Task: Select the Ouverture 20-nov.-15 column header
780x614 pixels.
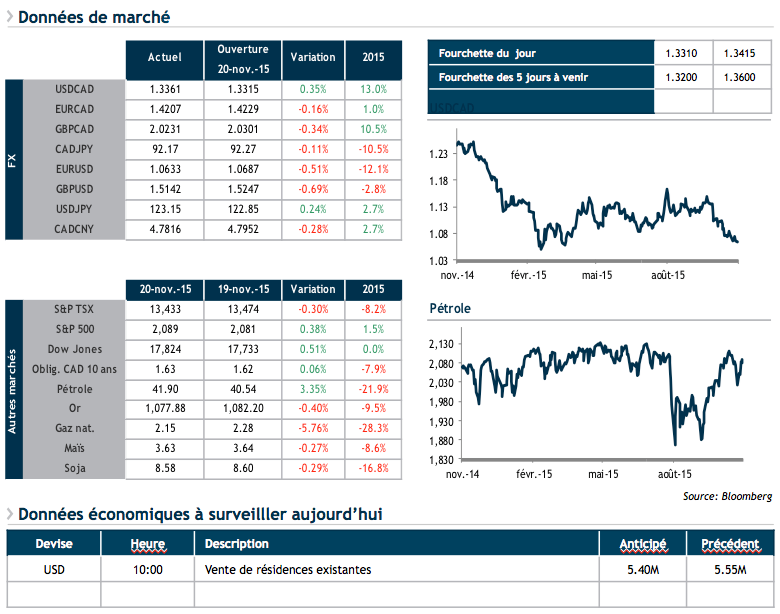Action: [x=242, y=59]
